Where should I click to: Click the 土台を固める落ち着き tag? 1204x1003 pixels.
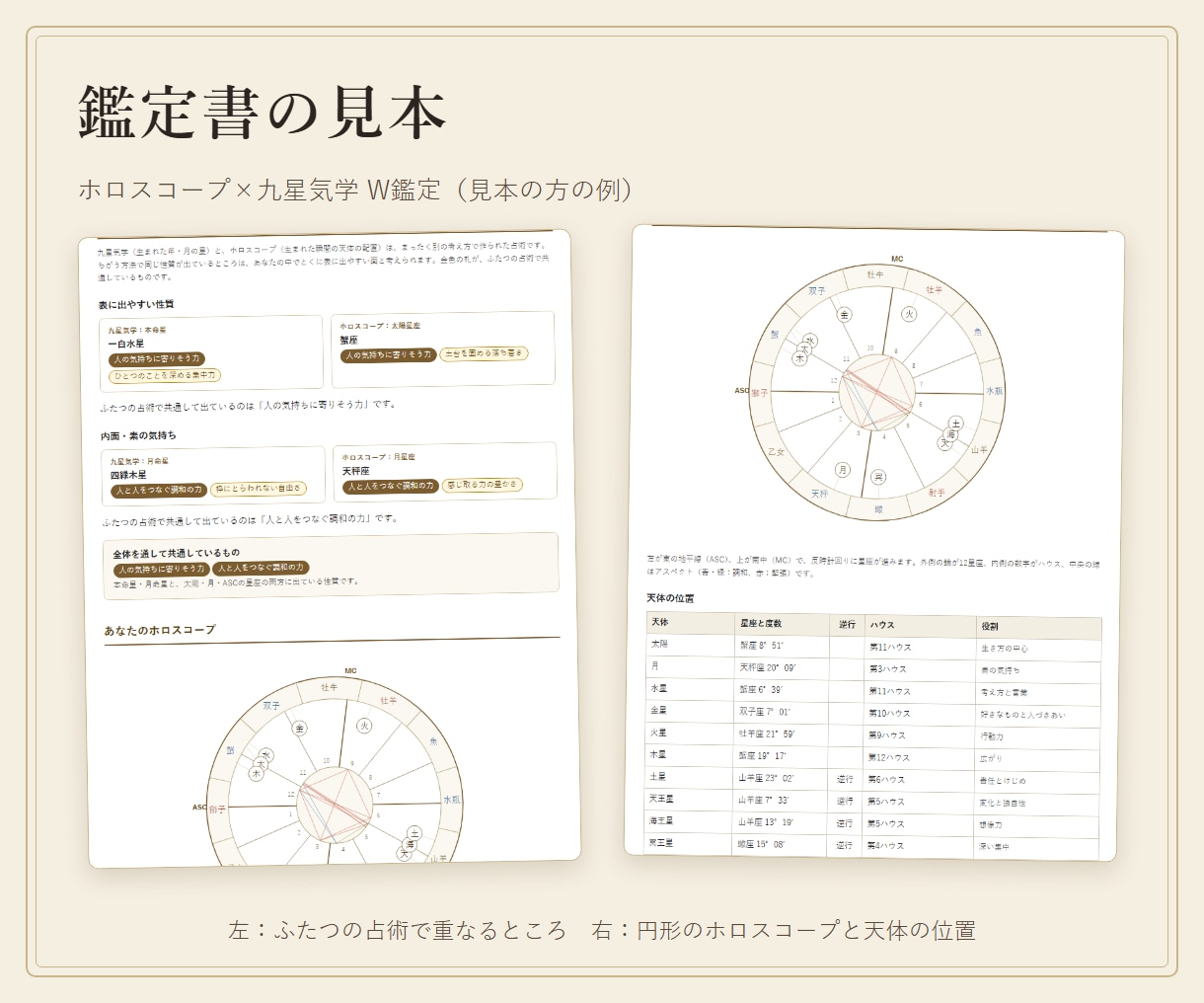click(x=484, y=353)
